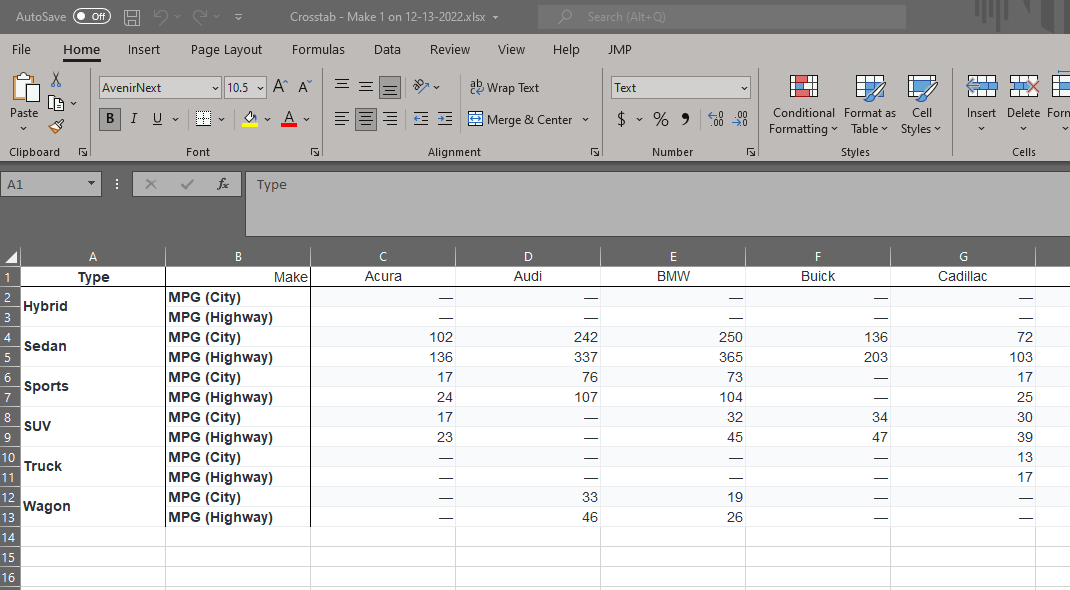Click the Cut scissors icon
The height and width of the screenshot is (590, 1070).
click(56, 80)
